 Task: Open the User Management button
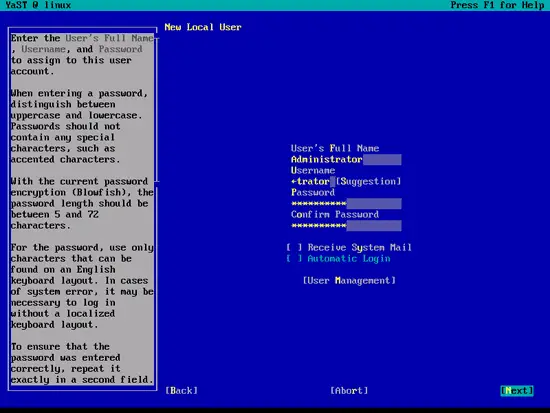coord(349,280)
